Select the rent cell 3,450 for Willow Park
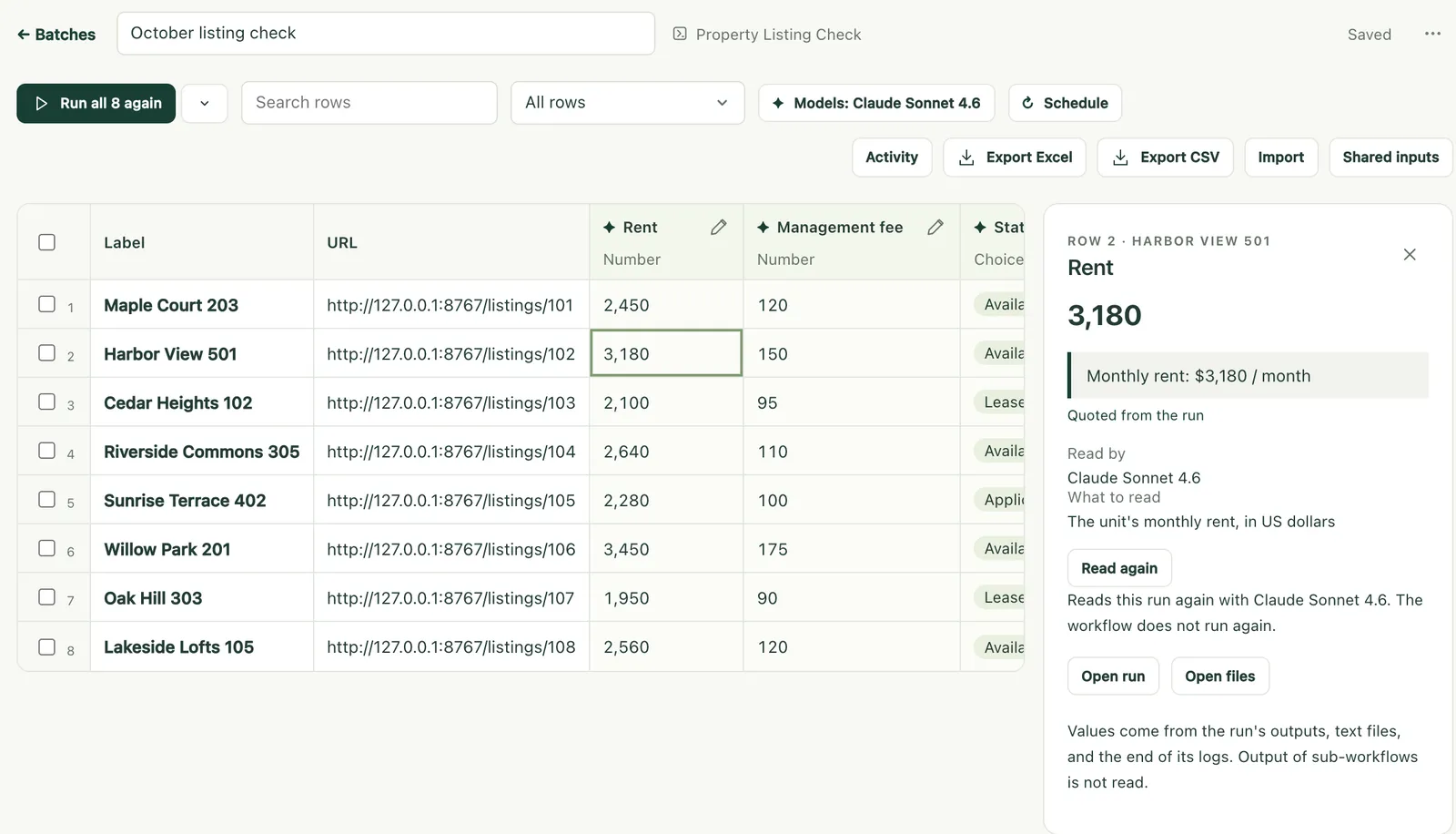This screenshot has height=834, width=1456. point(666,549)
